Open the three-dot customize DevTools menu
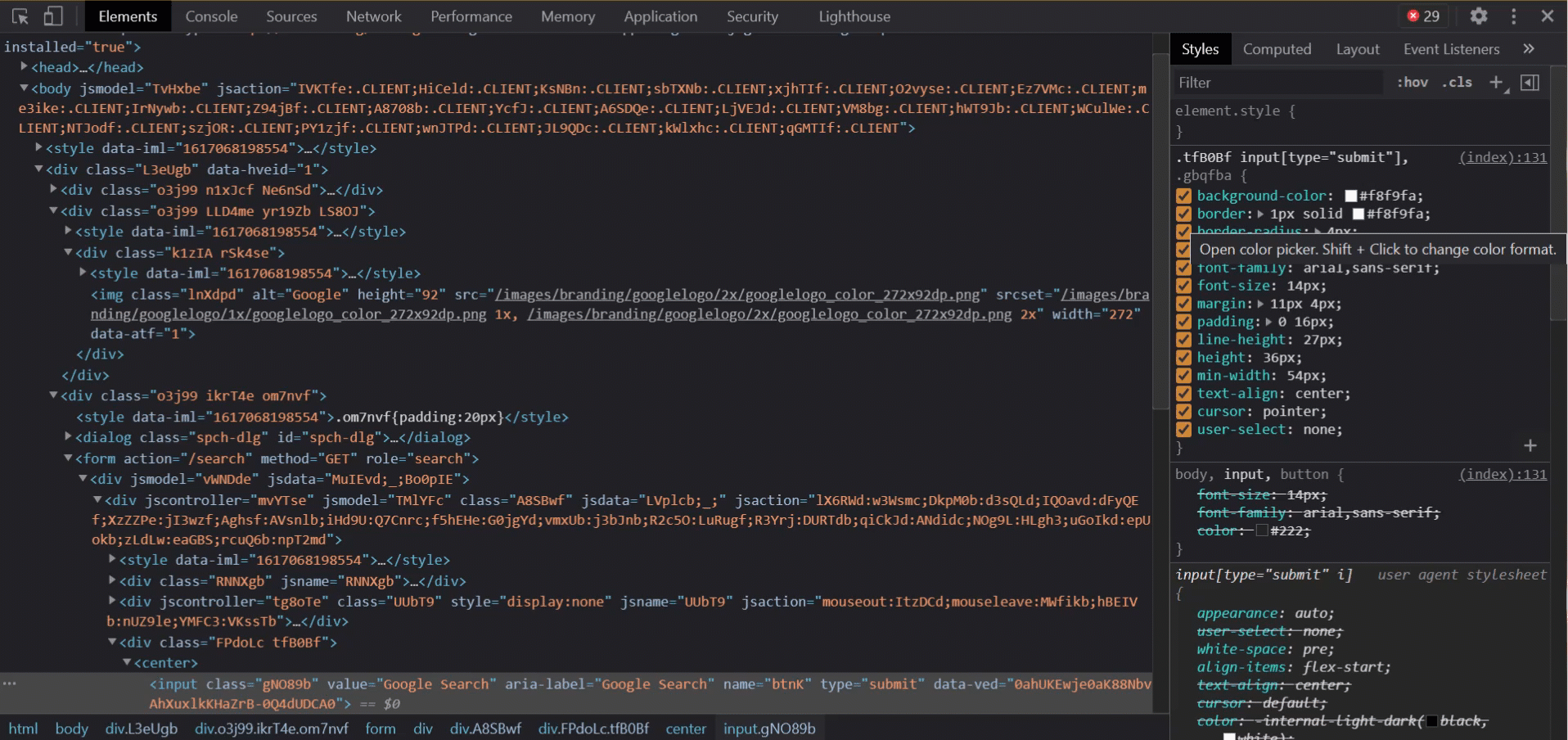Image resolution: width=1568 pixels, height=740 pixels. coord(1514,16)
